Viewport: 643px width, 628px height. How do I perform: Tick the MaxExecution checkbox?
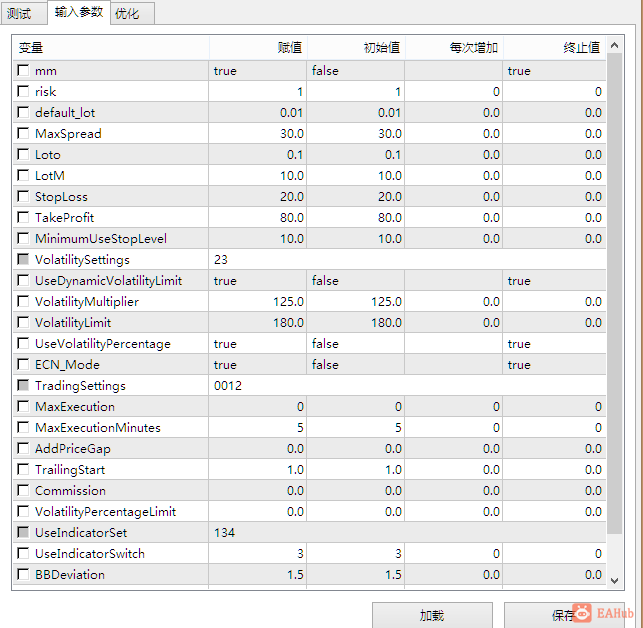pyautogui.click(x=23, y=406)
